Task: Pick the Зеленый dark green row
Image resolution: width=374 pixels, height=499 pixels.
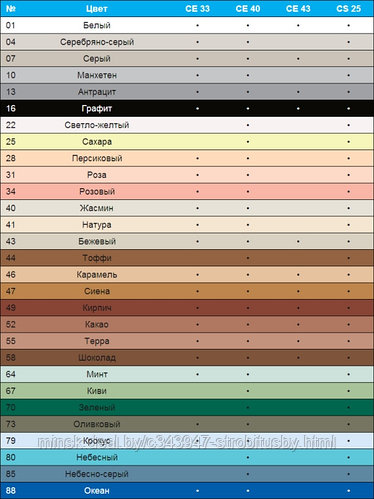Action: click(x=187, y=407)
